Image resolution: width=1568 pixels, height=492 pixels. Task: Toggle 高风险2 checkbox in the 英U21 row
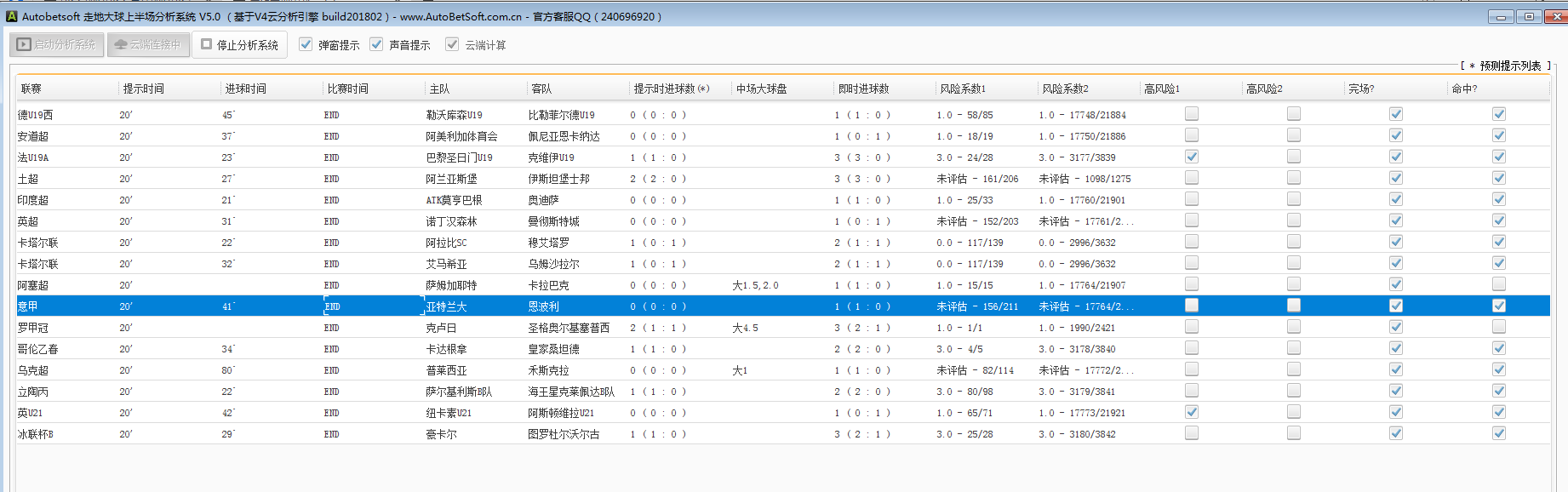click(x=1294, y=412)
